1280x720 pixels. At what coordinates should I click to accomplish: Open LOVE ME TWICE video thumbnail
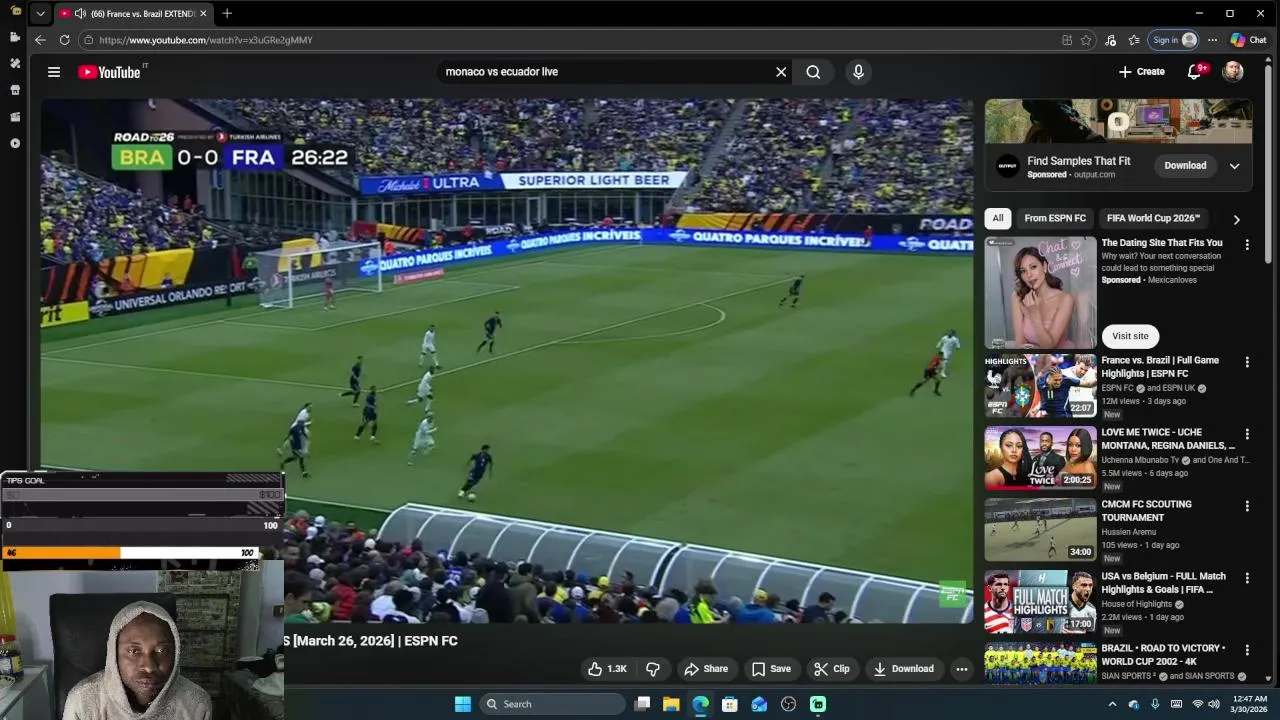pyautogui.click(x=1040, y=457)
